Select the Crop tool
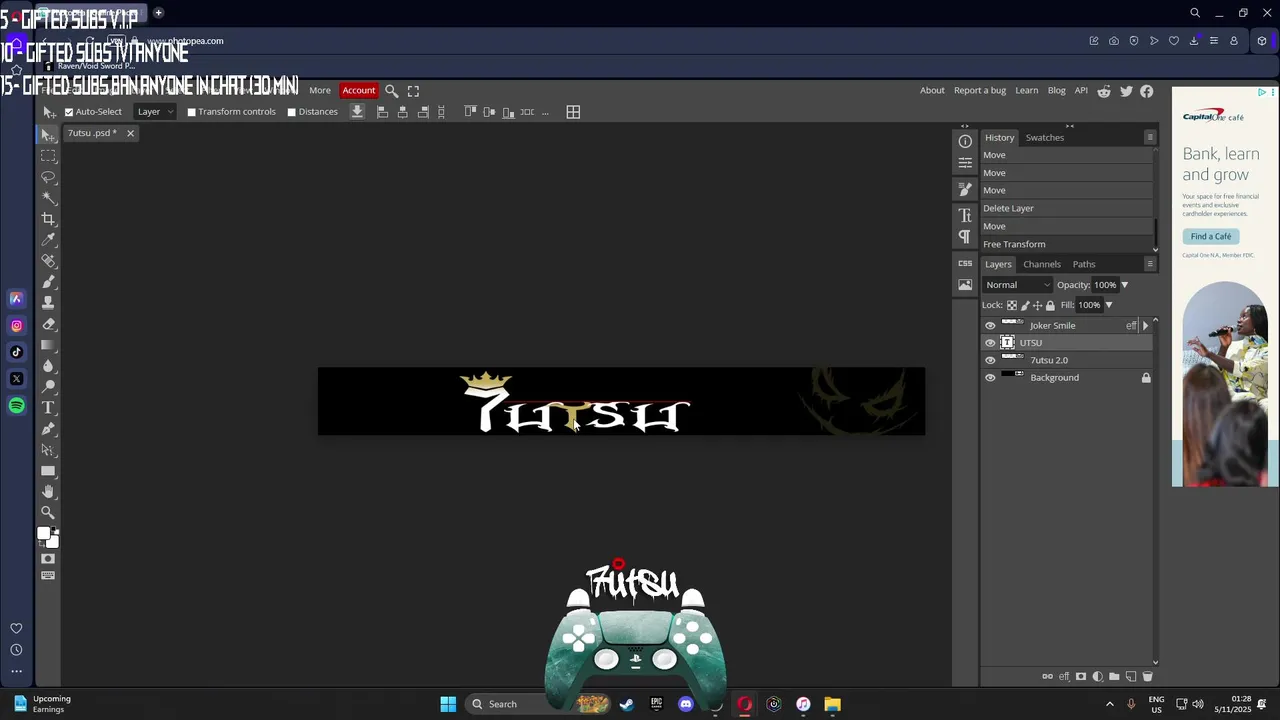The width and height of the screenshot is (1280, 720). tap(48, 219)
